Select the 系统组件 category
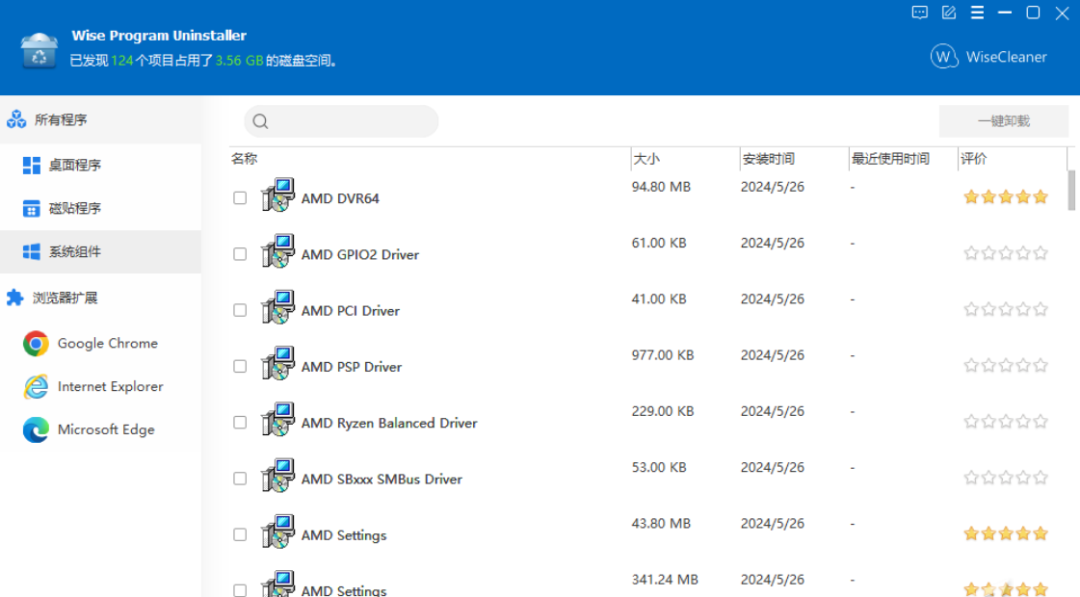Screen dimensions: 1080x597 click(x=101, y=251)
